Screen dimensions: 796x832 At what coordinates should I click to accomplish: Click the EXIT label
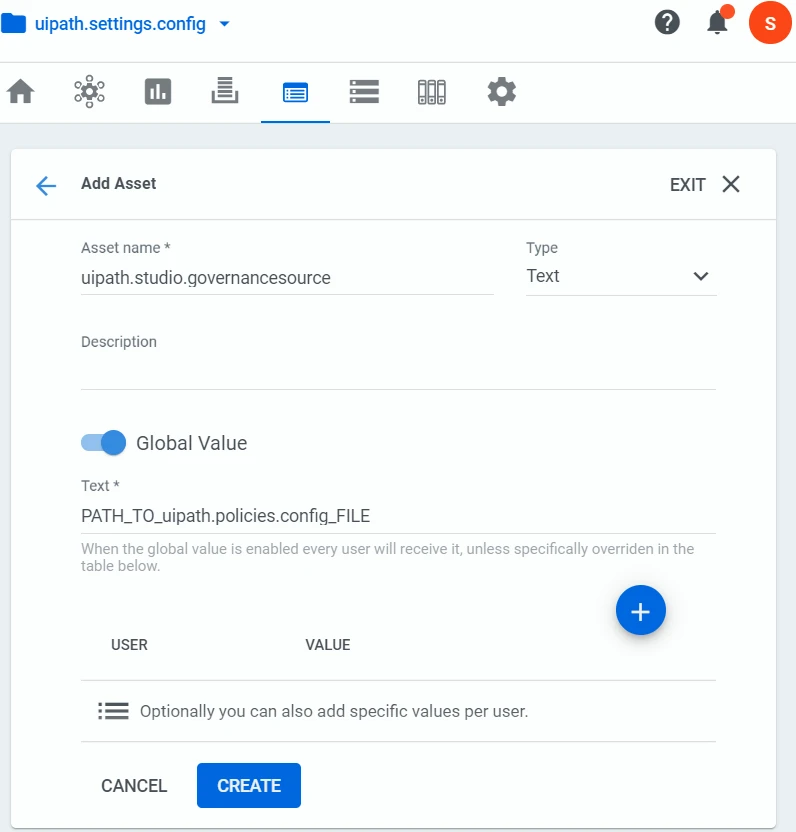pos(688,185)
